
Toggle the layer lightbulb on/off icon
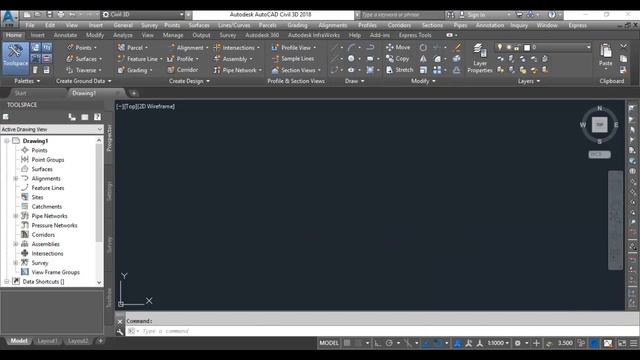point(500,47)
